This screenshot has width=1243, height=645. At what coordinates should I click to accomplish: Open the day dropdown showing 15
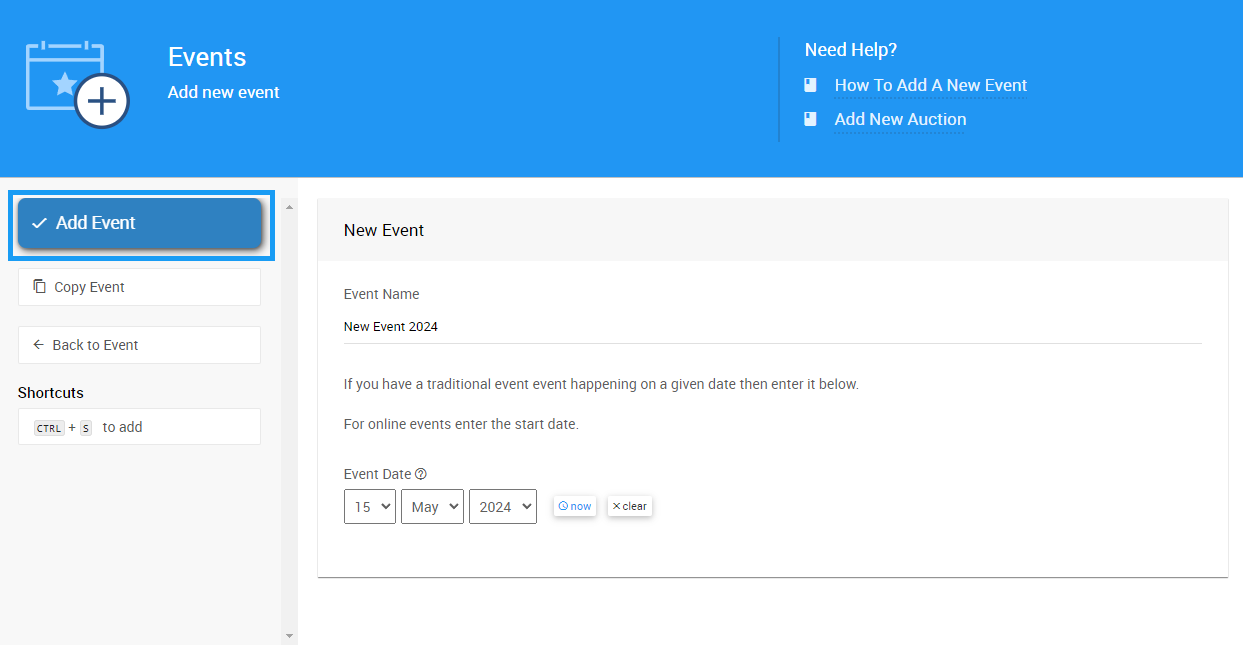point(369,507)
